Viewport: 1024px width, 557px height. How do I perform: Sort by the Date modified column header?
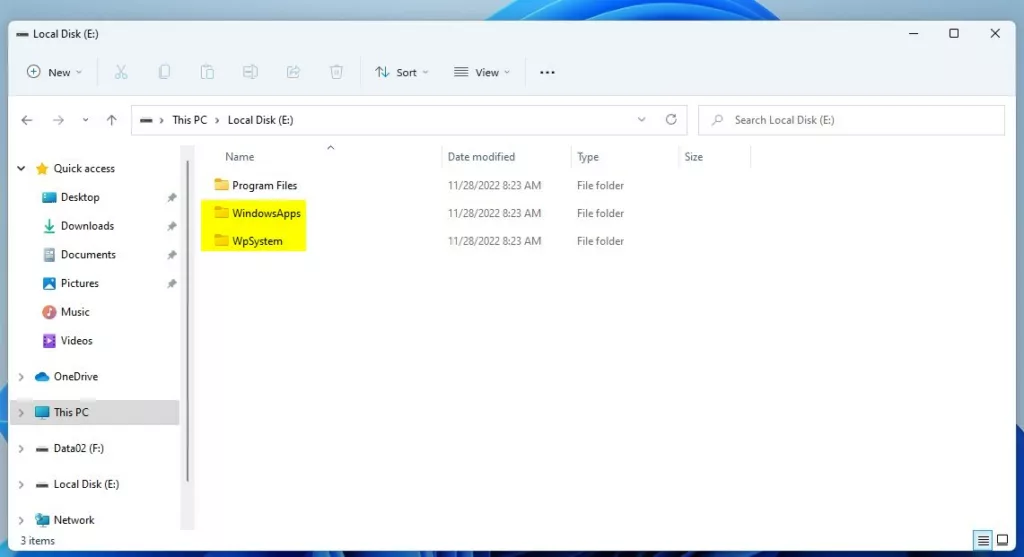click(481, 157)
